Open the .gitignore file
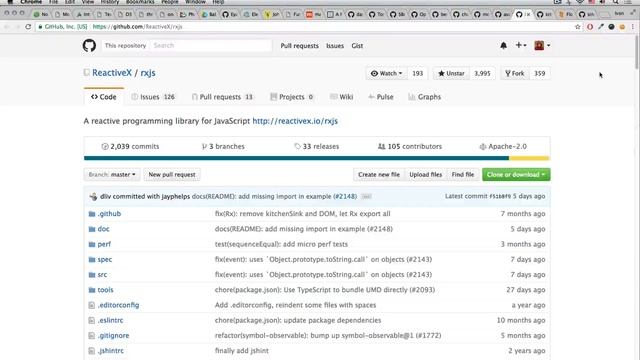This screenshot has width=640, height=360. (113, 336)
